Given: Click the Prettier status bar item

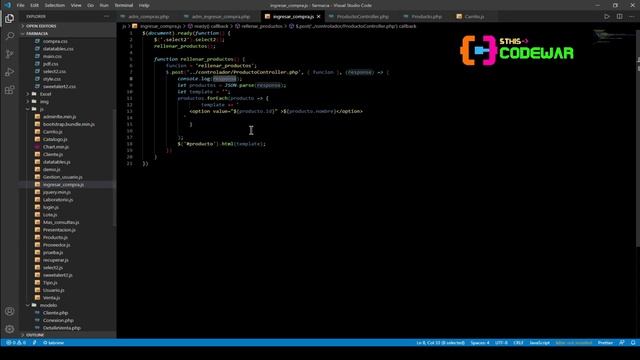Looking at the screenshot, I should coord(605,342).
